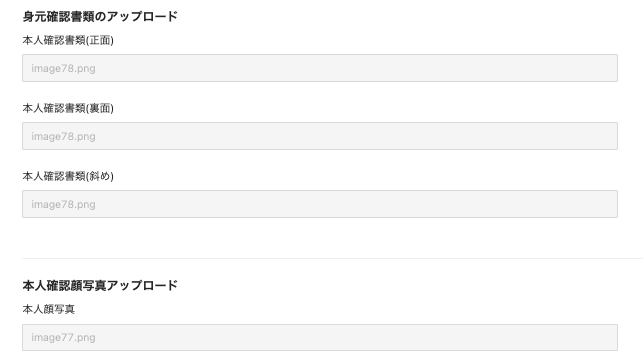The image size is (643, 364).
Task: Click the 身元確認書類のアップロード section heading
Action: point(100,16)
